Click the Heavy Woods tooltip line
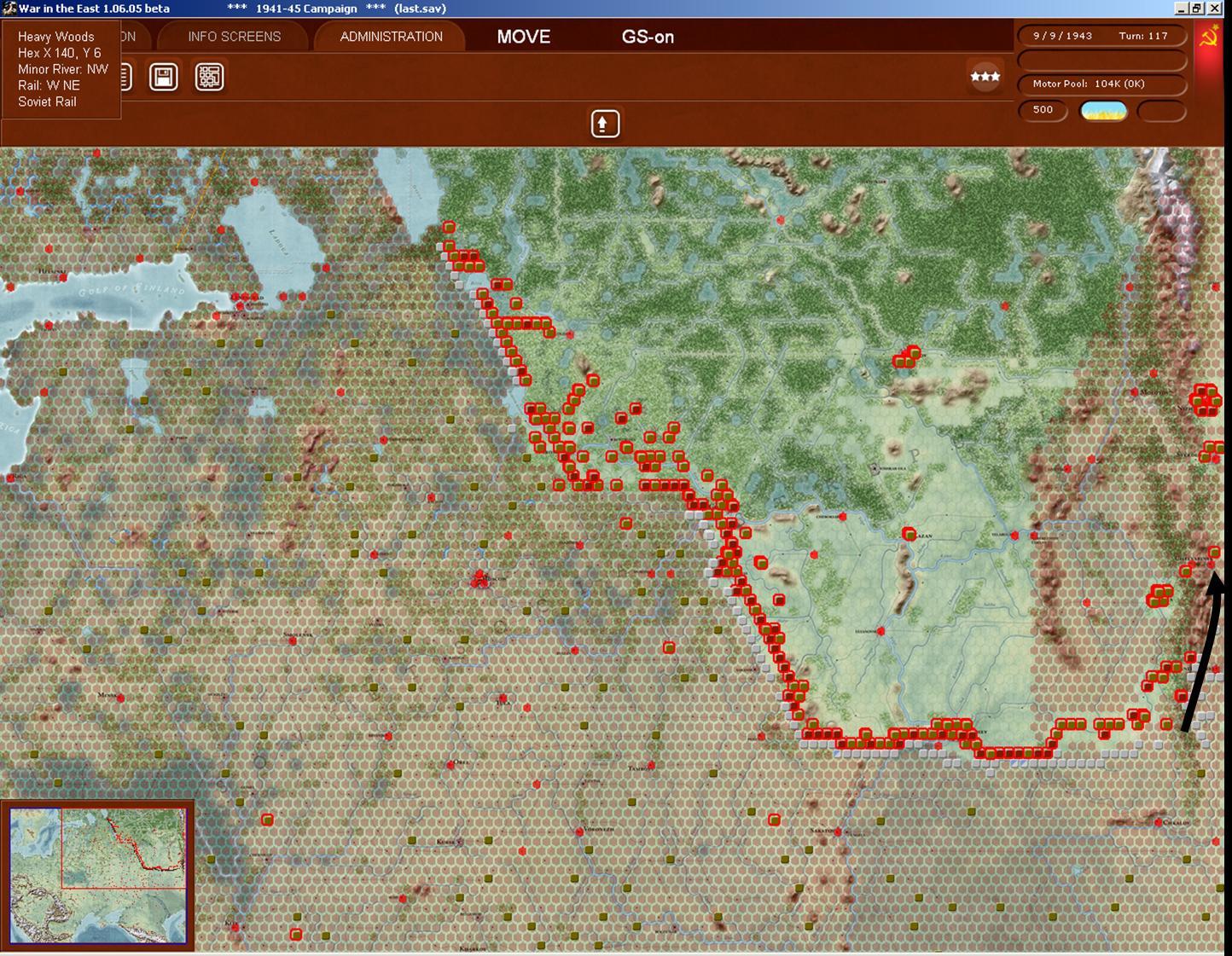 (x=56, y=37)
